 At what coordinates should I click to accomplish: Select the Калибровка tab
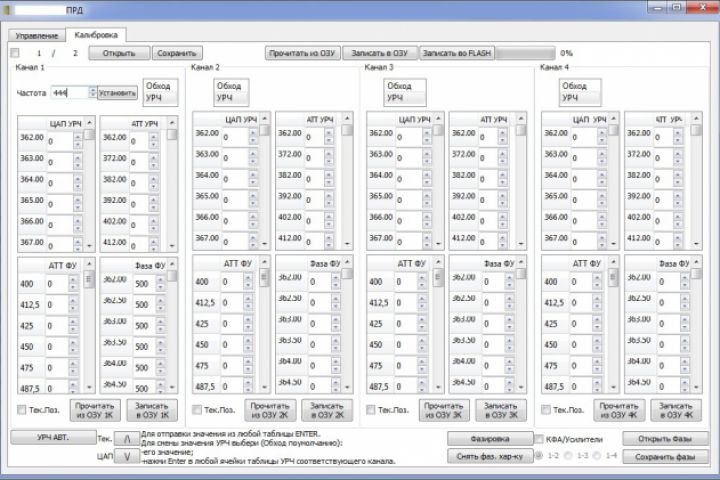click(96, 35)
